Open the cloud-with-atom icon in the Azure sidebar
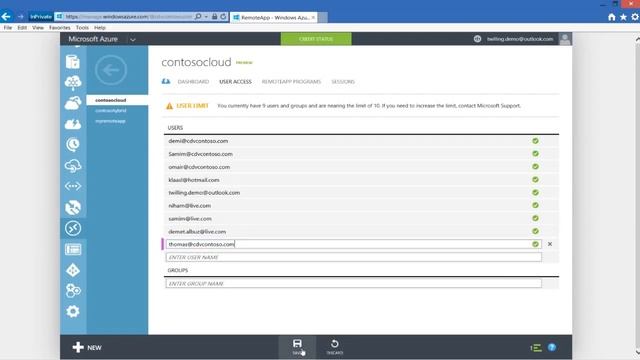The image size is (640, 360). pyautogui.click(x=73, y=82)
